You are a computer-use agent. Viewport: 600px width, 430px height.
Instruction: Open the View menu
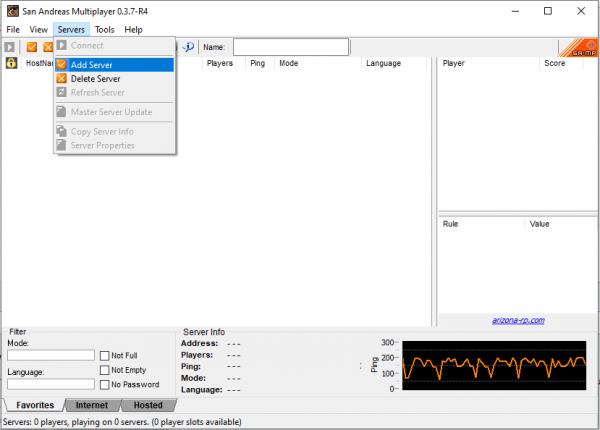39,30
